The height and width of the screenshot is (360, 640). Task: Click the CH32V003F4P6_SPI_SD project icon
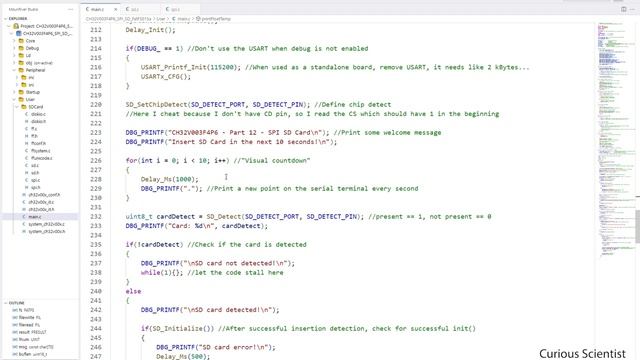[18, 33]
